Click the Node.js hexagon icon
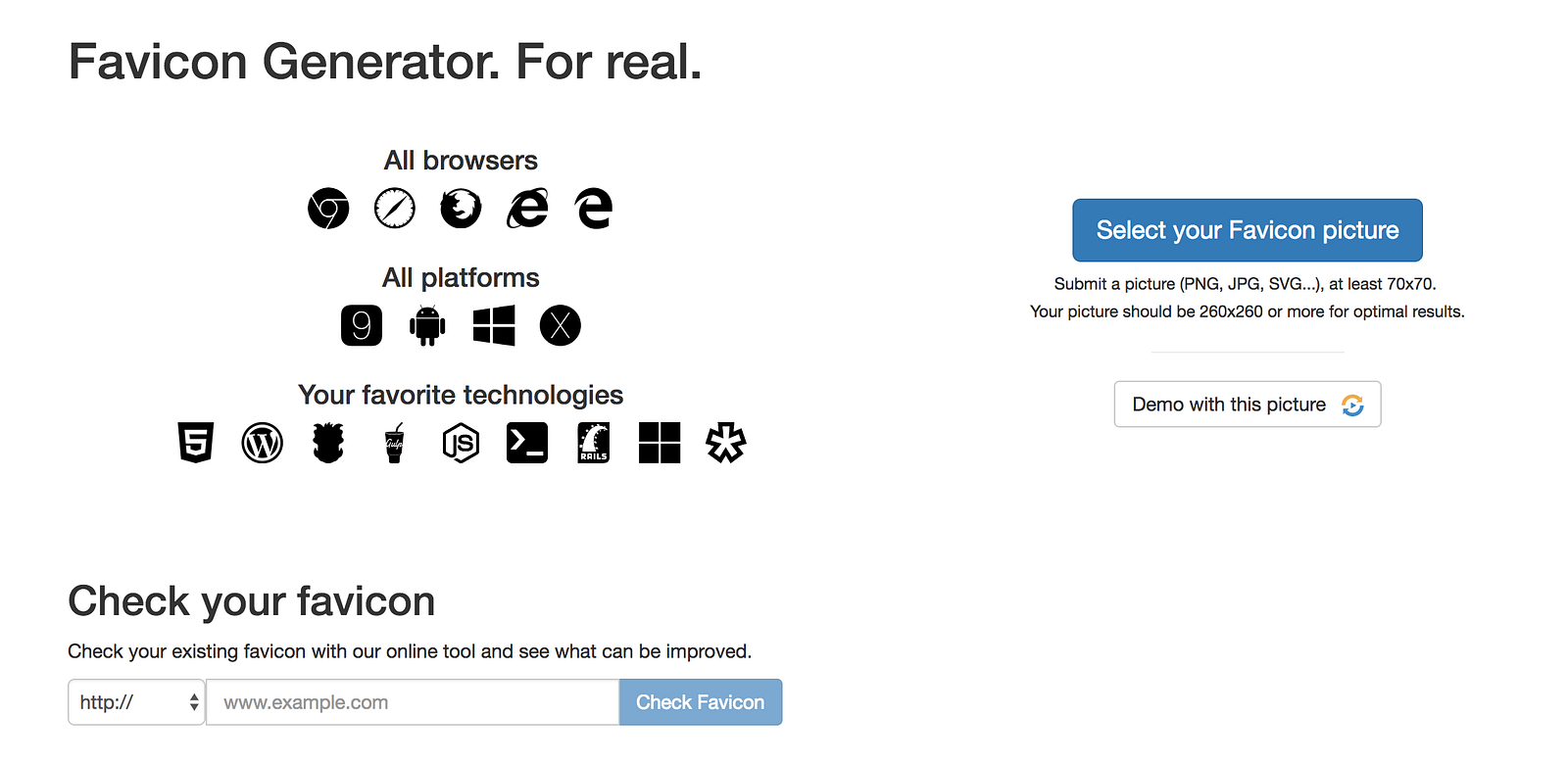The image size is (1568, 764). 461,443
